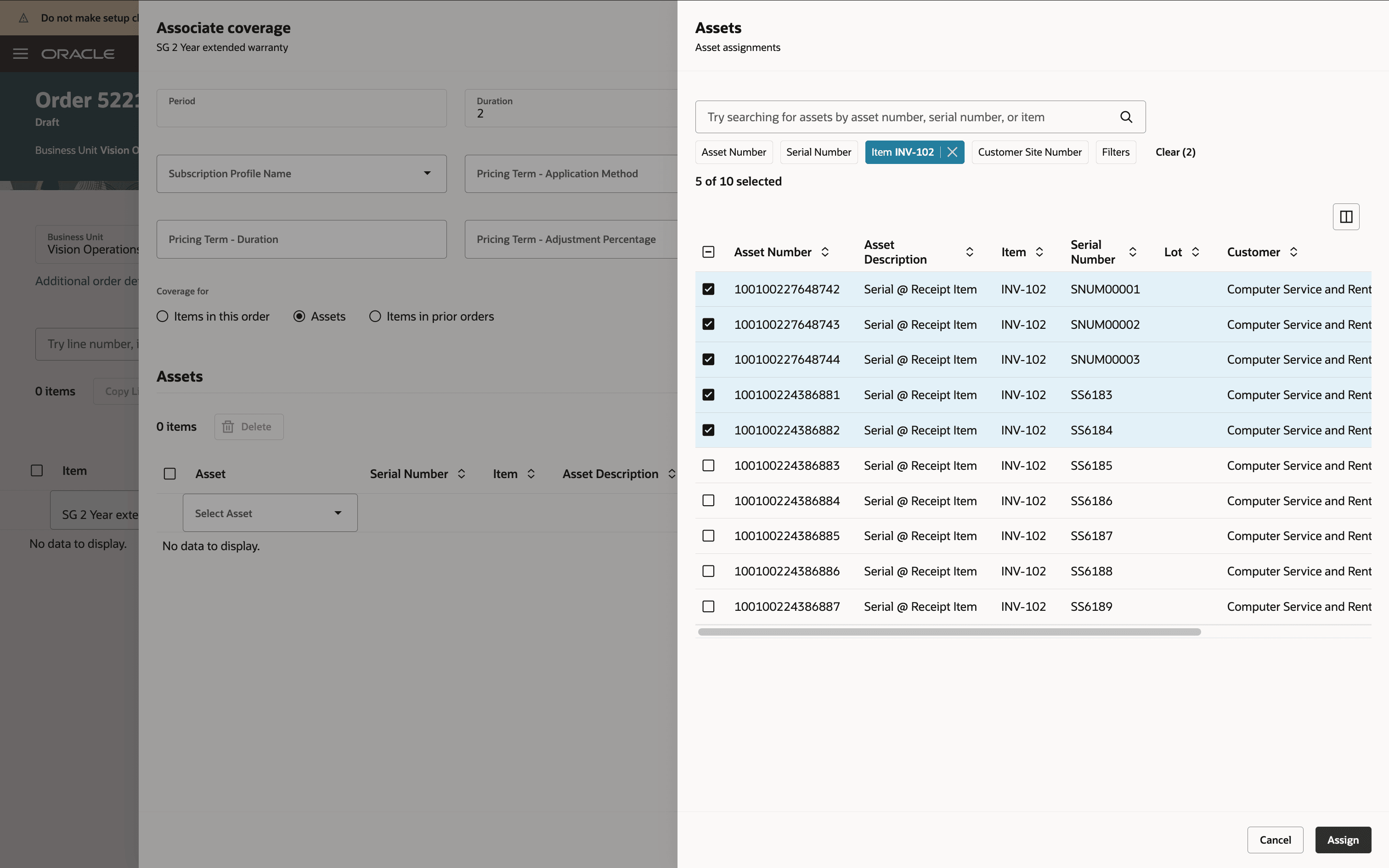
Task: Open the Subscription Profile Name dropdown
Action: pos(301,174)
